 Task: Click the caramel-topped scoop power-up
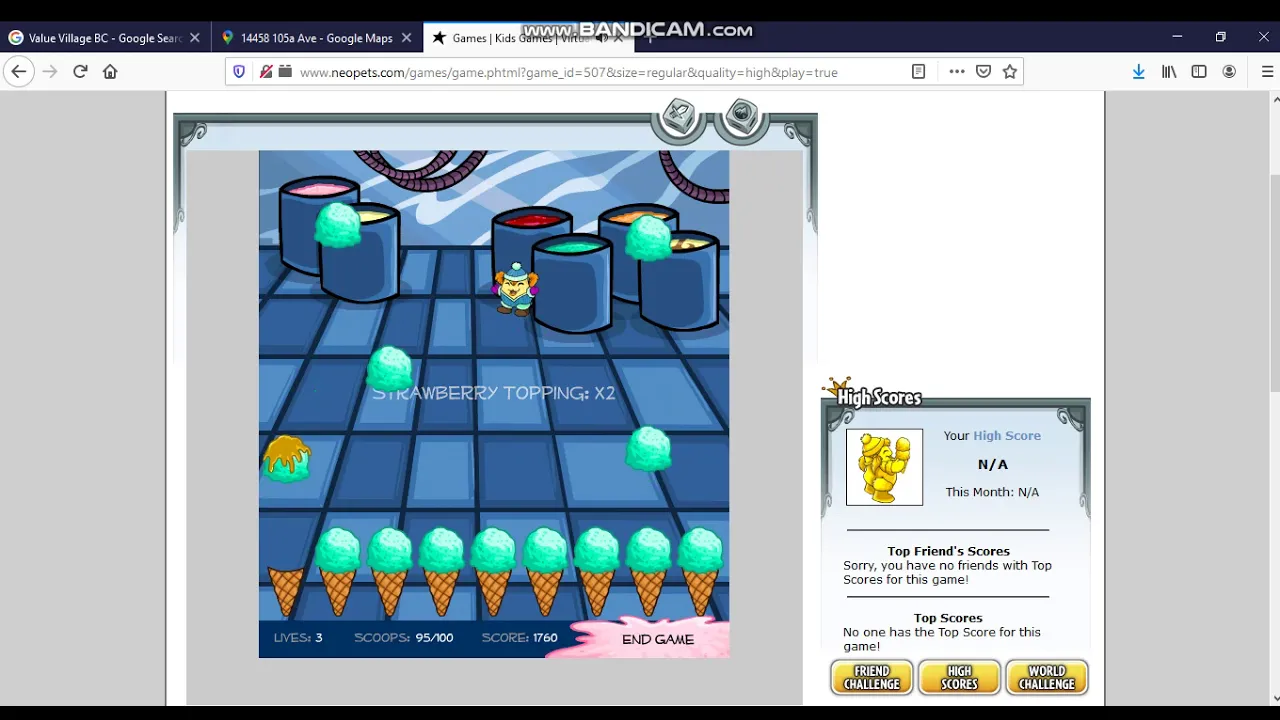[x=288, y=459]
